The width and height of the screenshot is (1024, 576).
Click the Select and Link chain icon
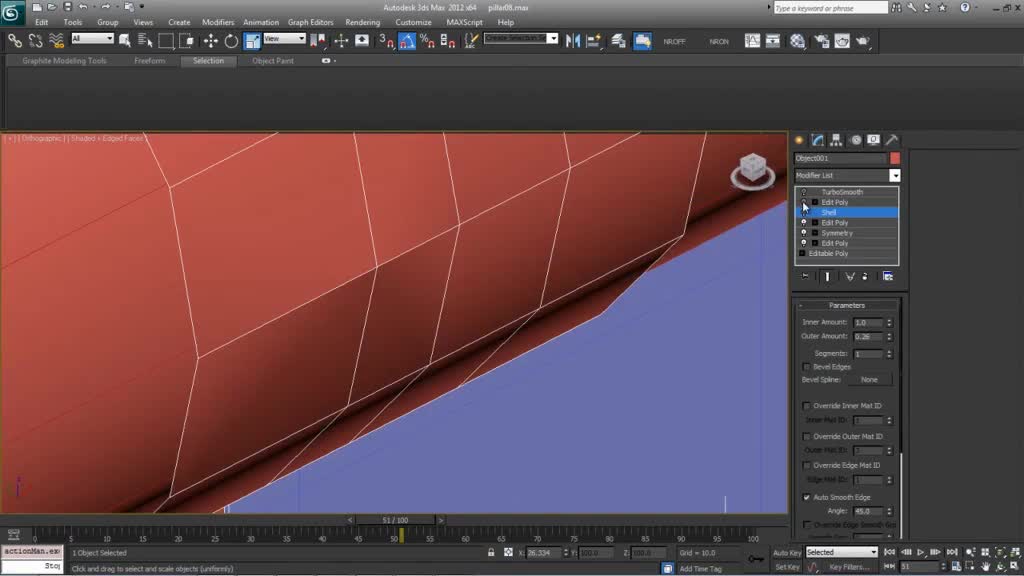coord(15,41)
